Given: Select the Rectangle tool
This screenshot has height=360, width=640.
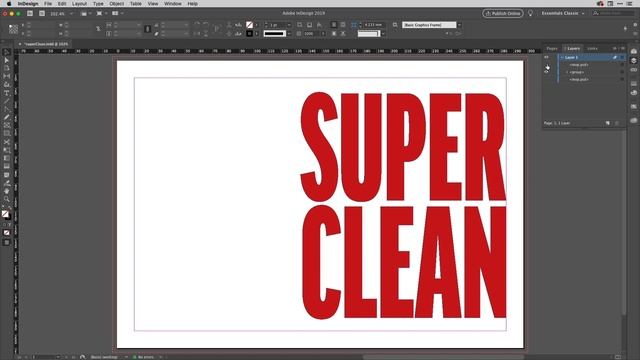Looking at the screenshot, I should pyautogui.click(x=7, y=133).
